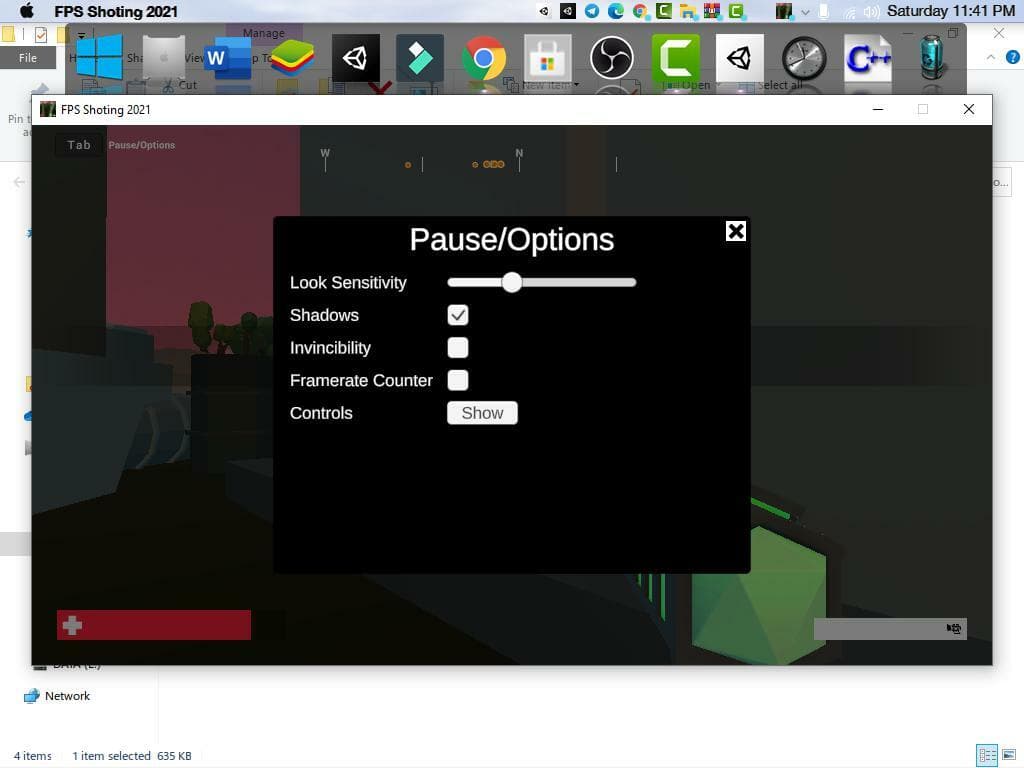
Task: Click the Tab key hint in the game HUD
Action: pos(79,145)
